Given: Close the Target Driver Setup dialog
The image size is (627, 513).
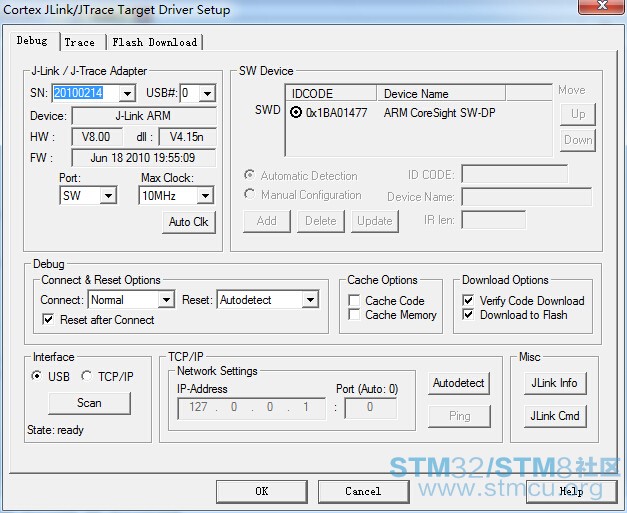Looking at the screenshot, I should click(x=601, y=6).
